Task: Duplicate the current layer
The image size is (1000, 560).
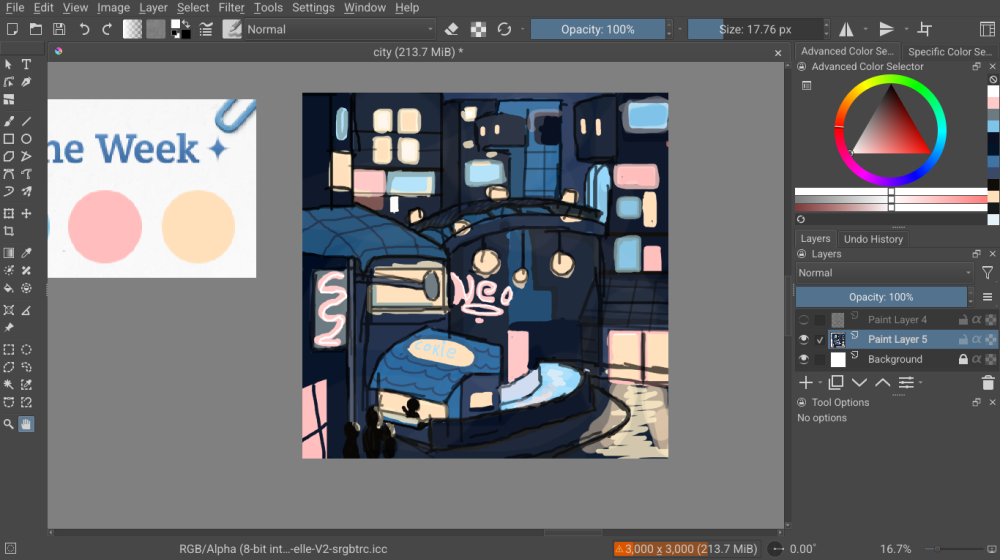Action: (x=835, y=383)
